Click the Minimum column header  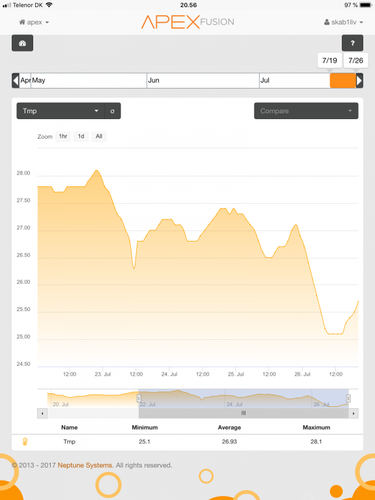click(145, 427)
